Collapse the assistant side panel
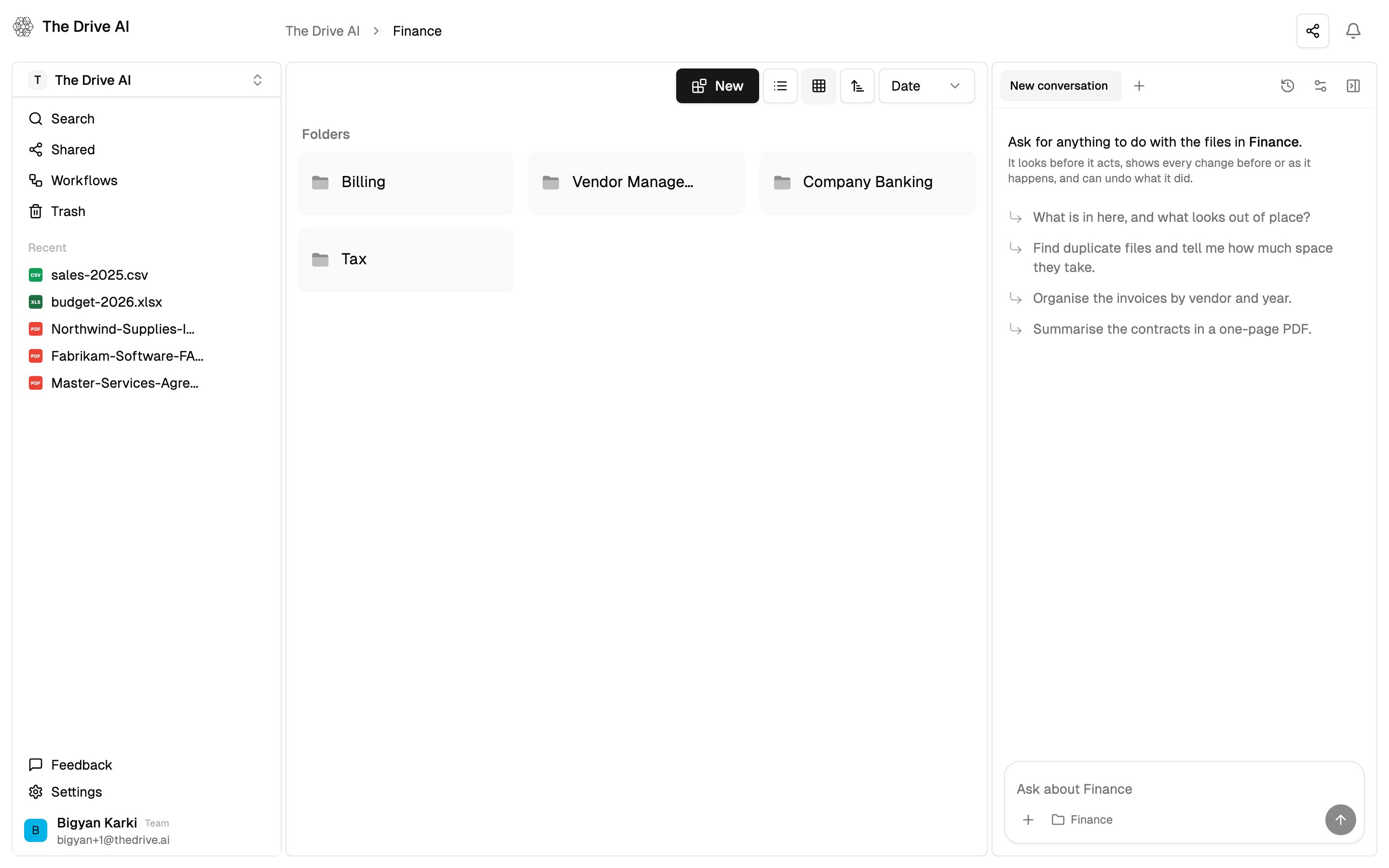The width and height of the screenshot is (1389, 868). [x=1353, y=86]
